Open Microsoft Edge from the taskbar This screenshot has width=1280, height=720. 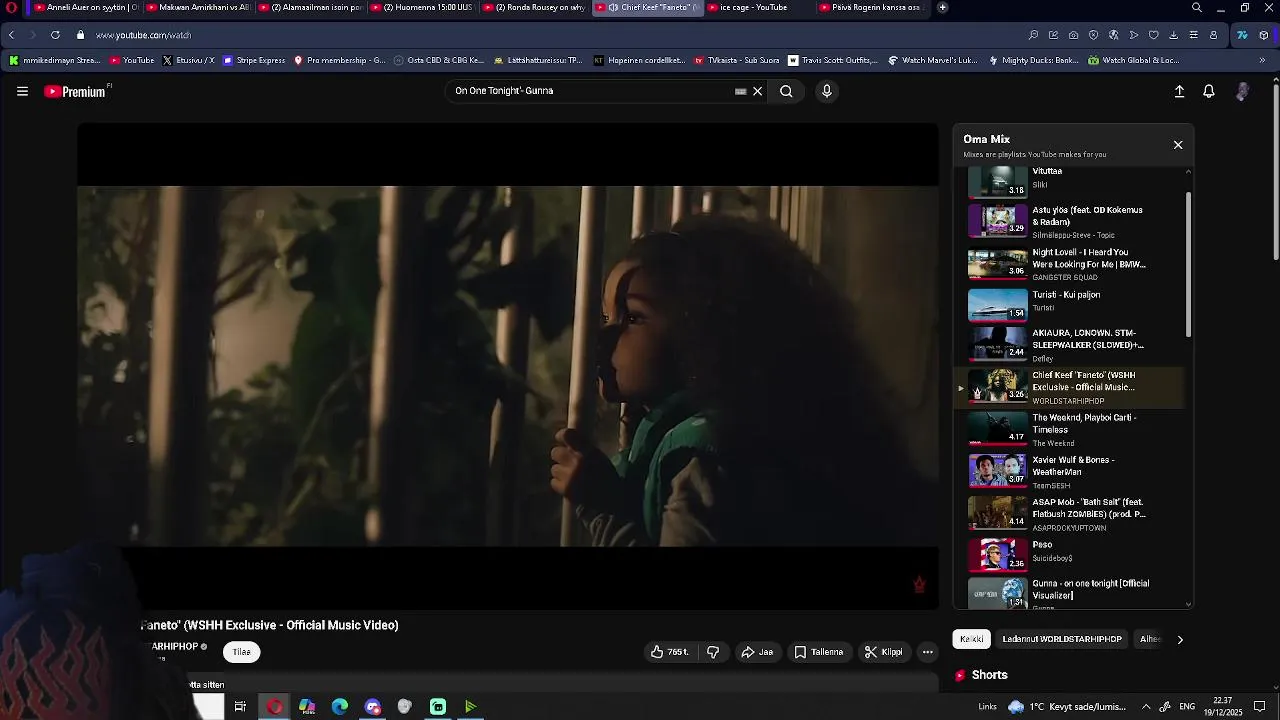click(340, 707)
